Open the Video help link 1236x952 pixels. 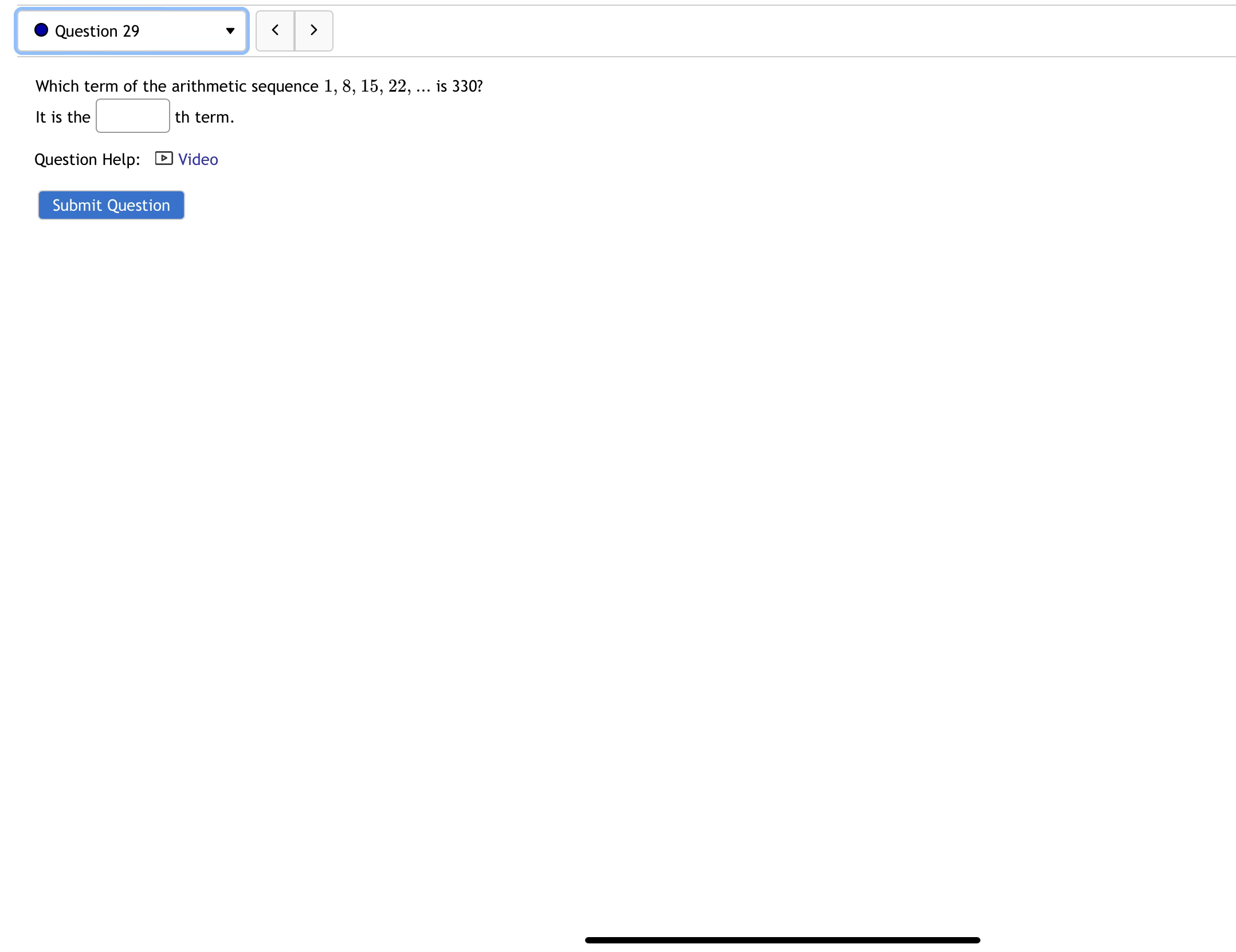[x=198, y=159]
